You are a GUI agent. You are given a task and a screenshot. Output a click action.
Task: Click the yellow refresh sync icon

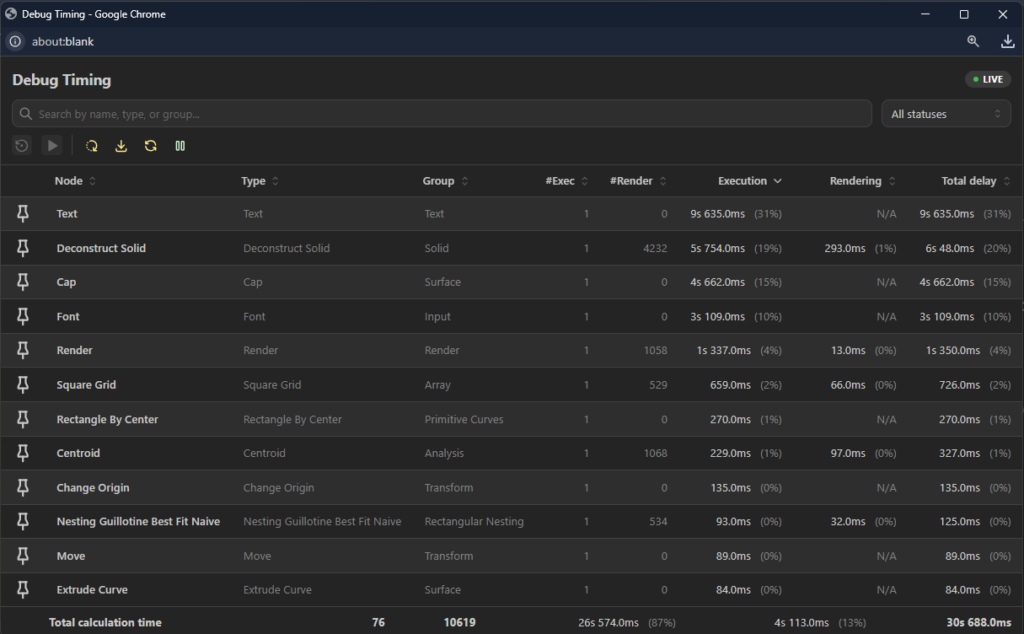tap(150, 146)
